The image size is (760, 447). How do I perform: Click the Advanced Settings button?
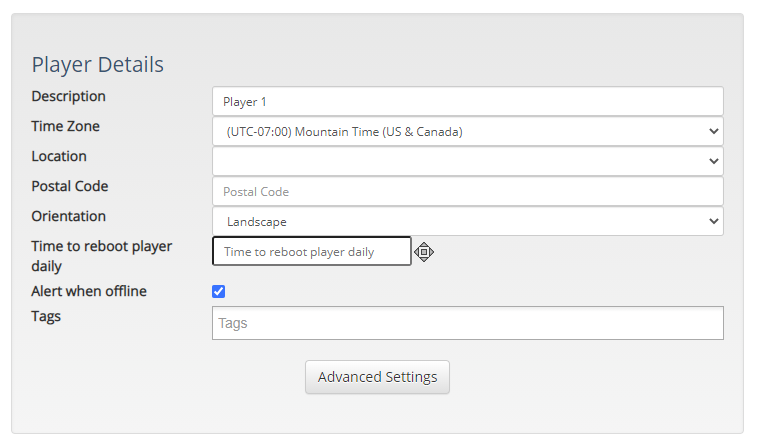pos(378,377)
